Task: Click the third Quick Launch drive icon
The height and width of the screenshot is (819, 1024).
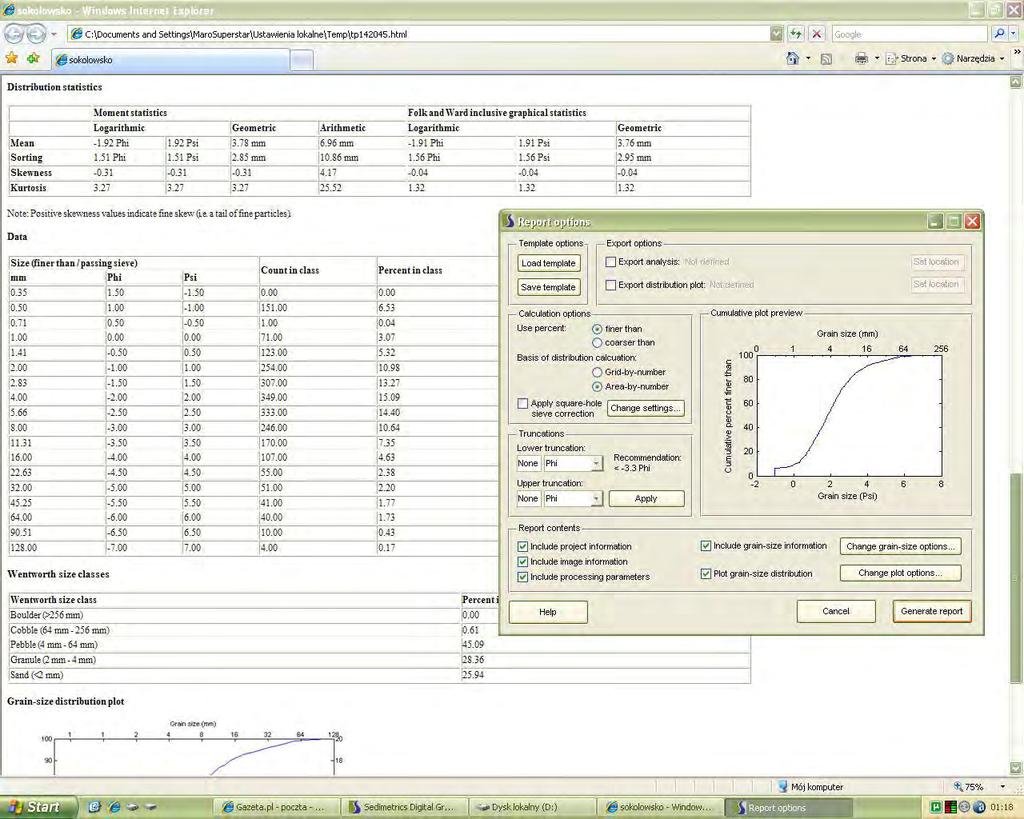Action: coord(133,807)
